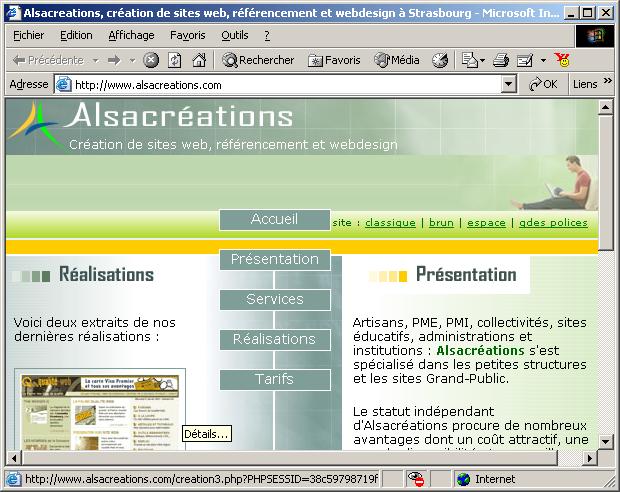The width and height of the screenshot is (620, 492).
Task: Expand the back button history dropdown
Action: (x=95, y=61)
